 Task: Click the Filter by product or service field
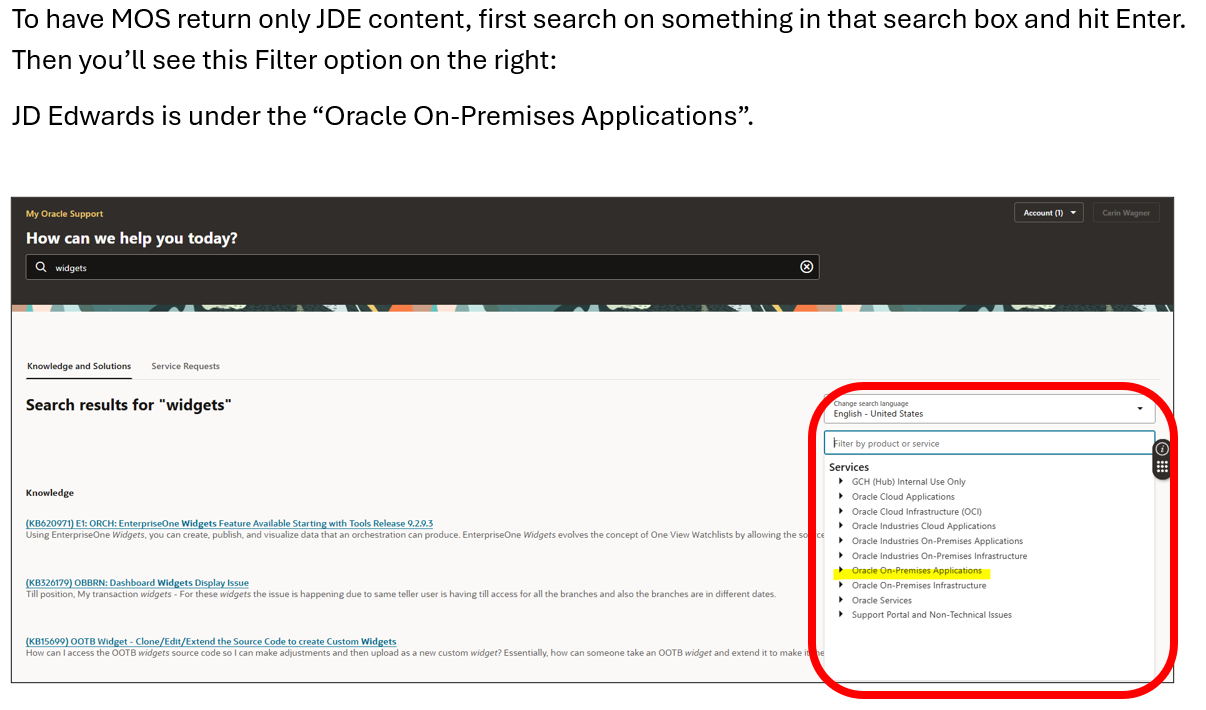(988, 443)
